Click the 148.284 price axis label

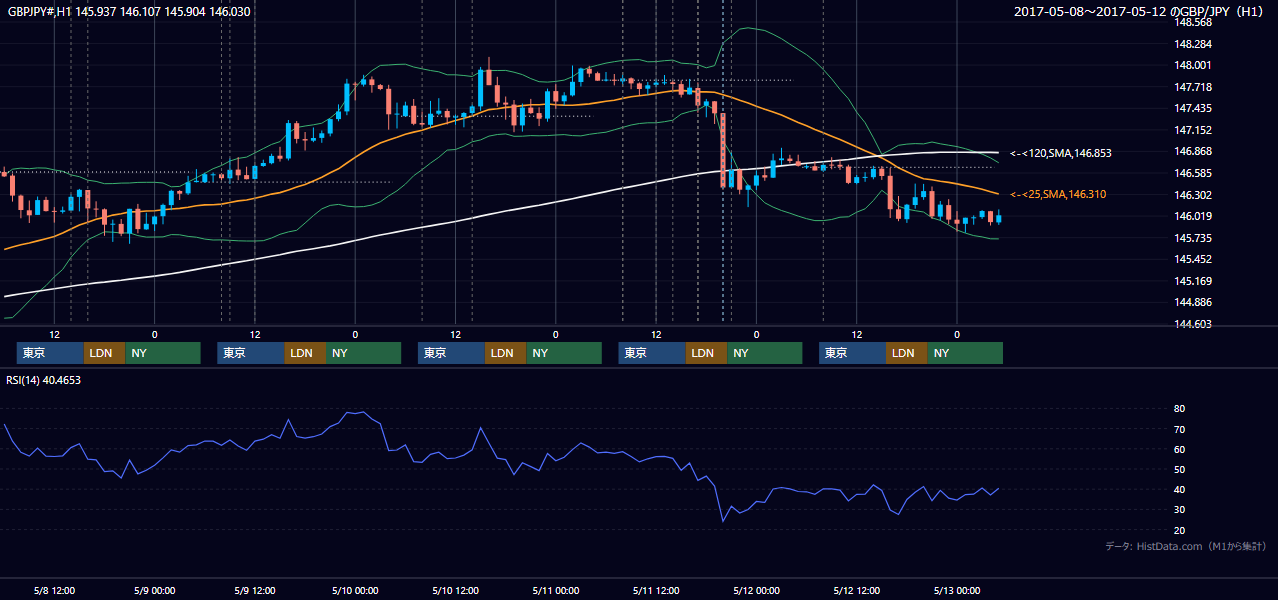tap(1192, 44)
